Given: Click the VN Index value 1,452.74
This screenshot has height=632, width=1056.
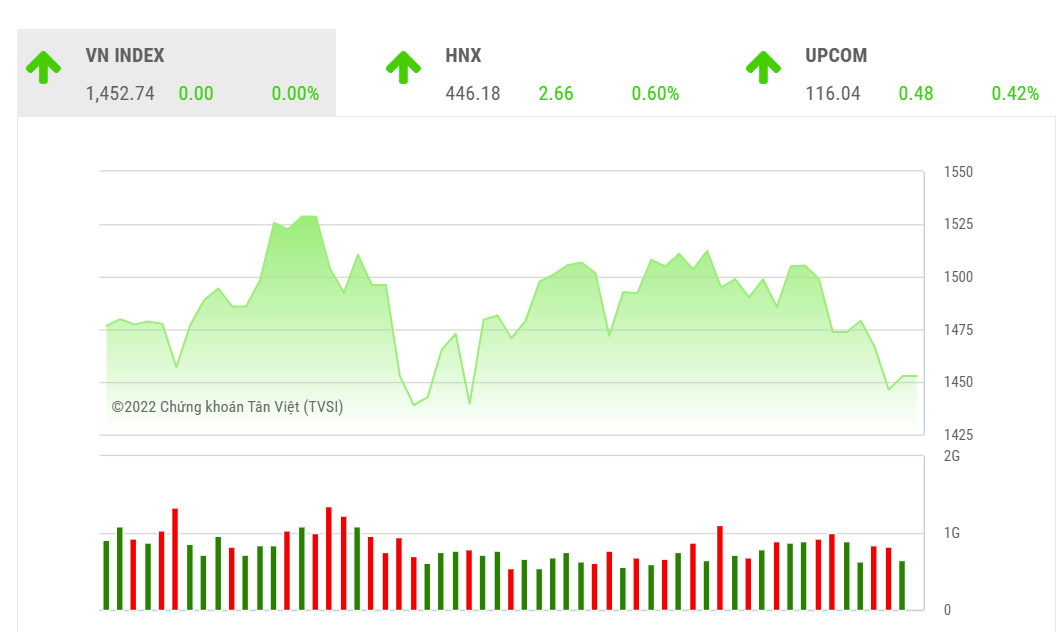Looking at the screenshot, I should coord(120,94).
